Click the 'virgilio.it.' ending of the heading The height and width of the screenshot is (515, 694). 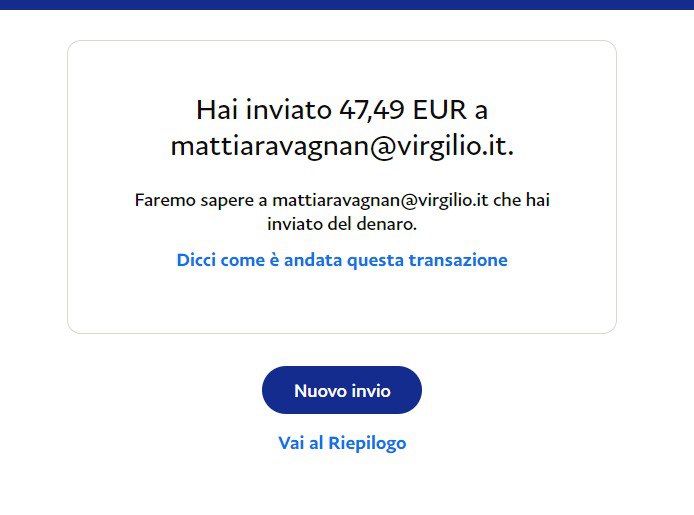454,146
